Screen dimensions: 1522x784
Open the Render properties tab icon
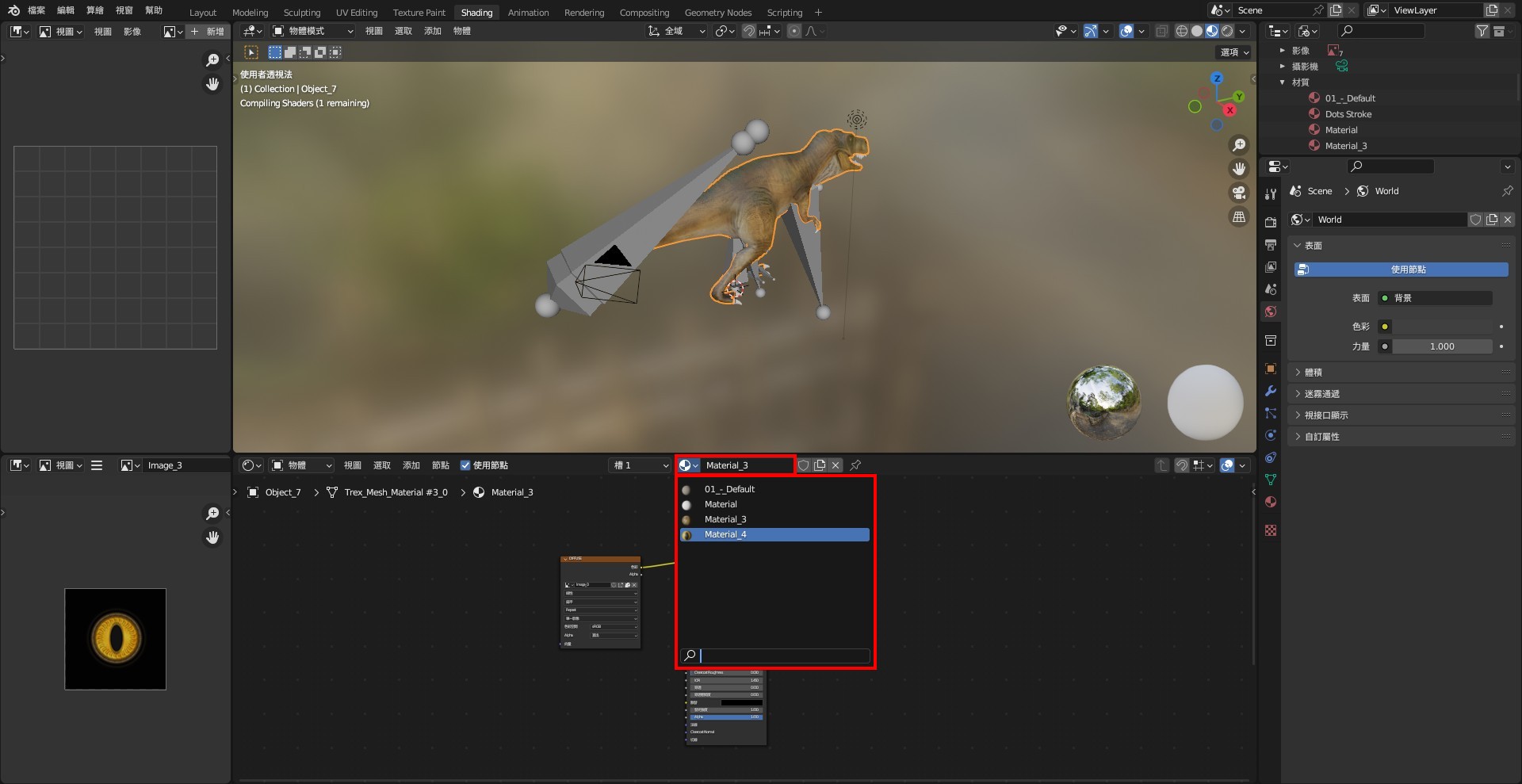(x=1271, y=222)
